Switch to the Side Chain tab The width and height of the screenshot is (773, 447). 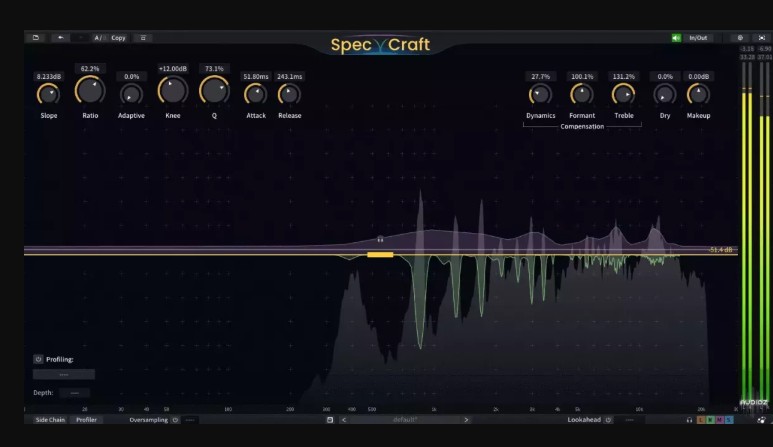(50, 420)
